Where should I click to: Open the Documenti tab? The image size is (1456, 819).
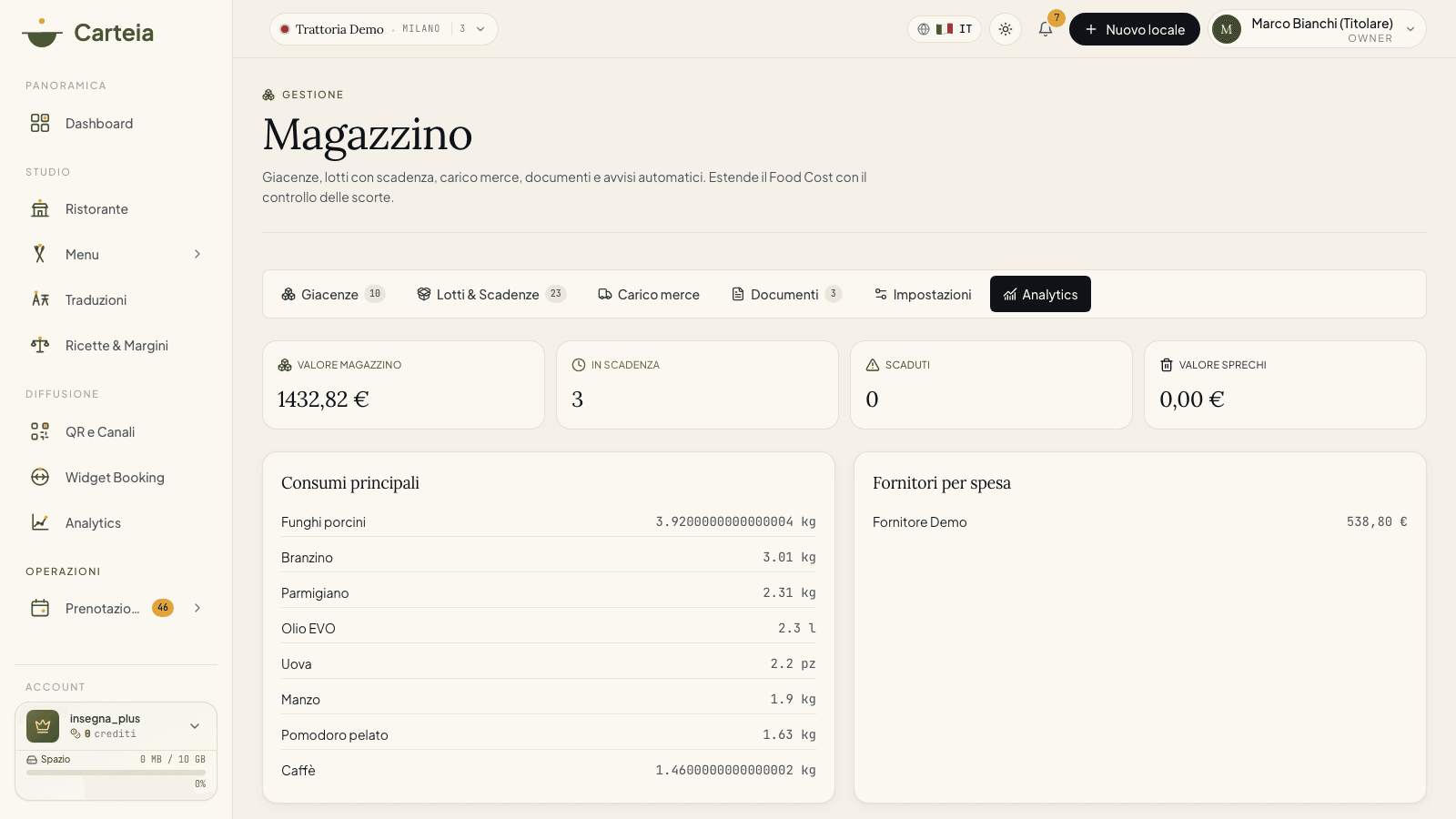(x=786, y=294)
